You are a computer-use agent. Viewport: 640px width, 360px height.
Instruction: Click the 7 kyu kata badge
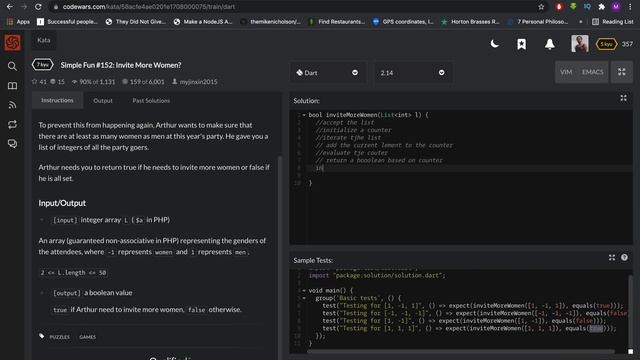coord(42,65)
